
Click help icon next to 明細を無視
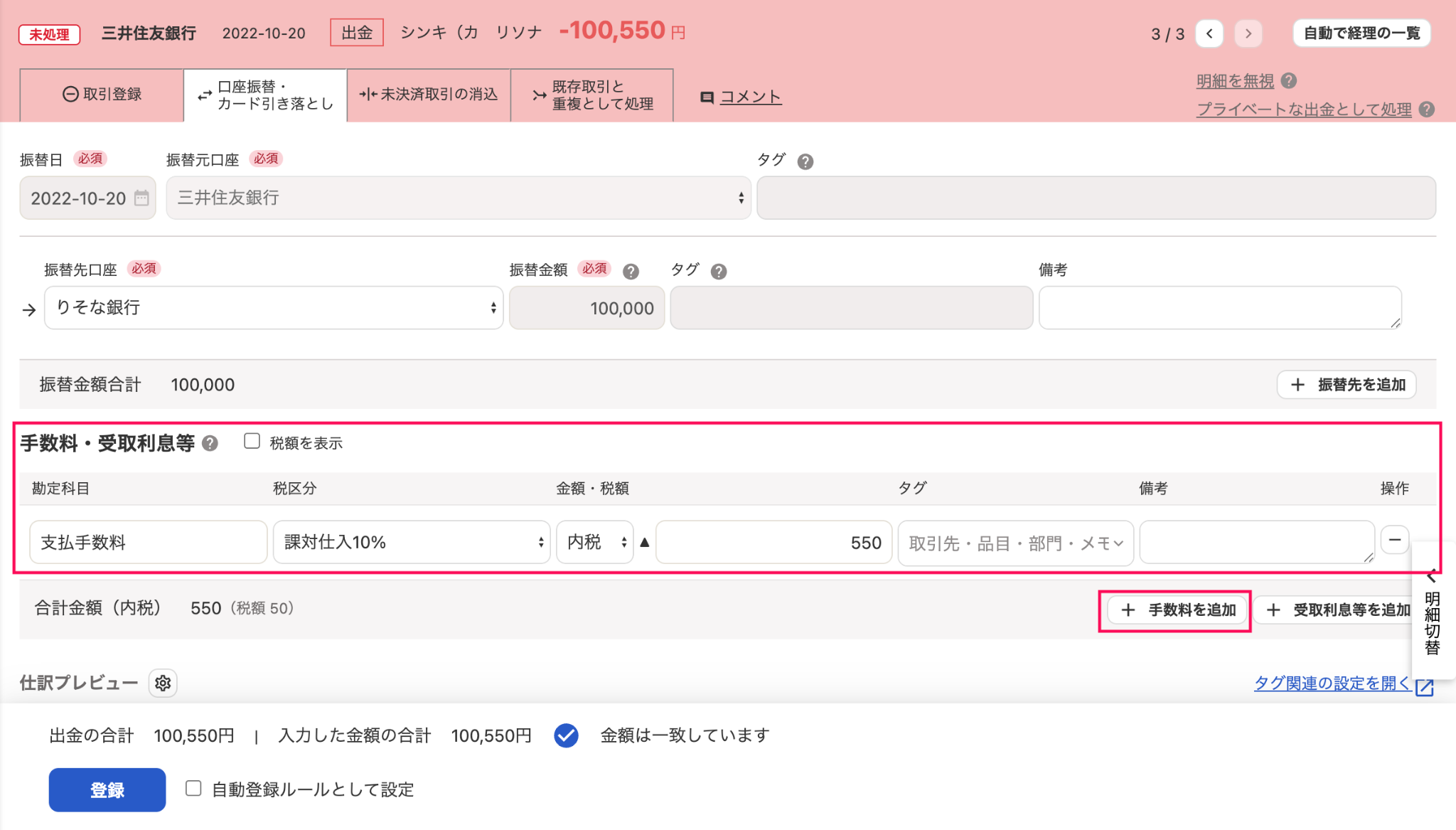(x=1289, y=81)
